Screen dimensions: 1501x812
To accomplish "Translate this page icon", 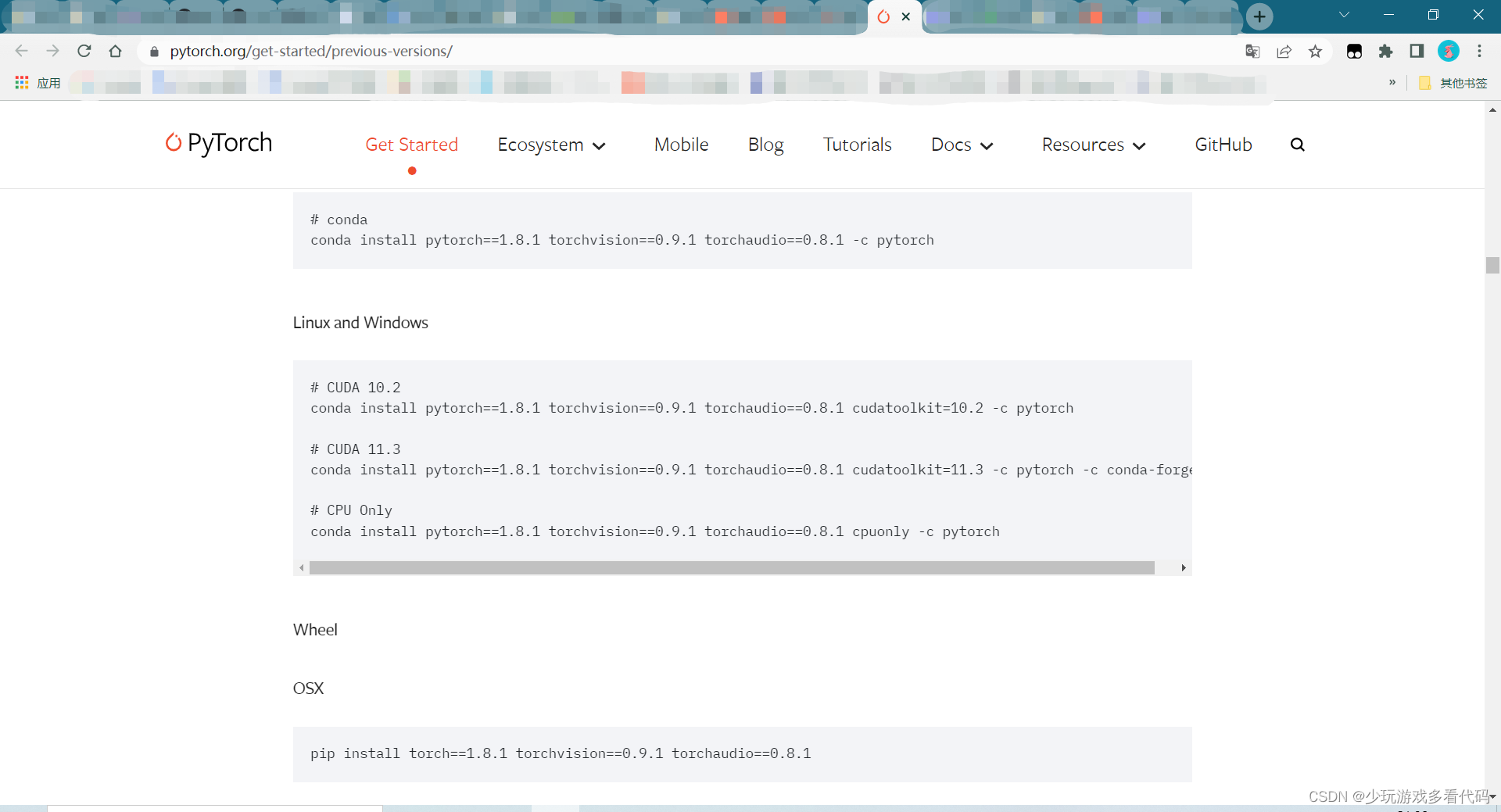I will [x=1252, y=52].
